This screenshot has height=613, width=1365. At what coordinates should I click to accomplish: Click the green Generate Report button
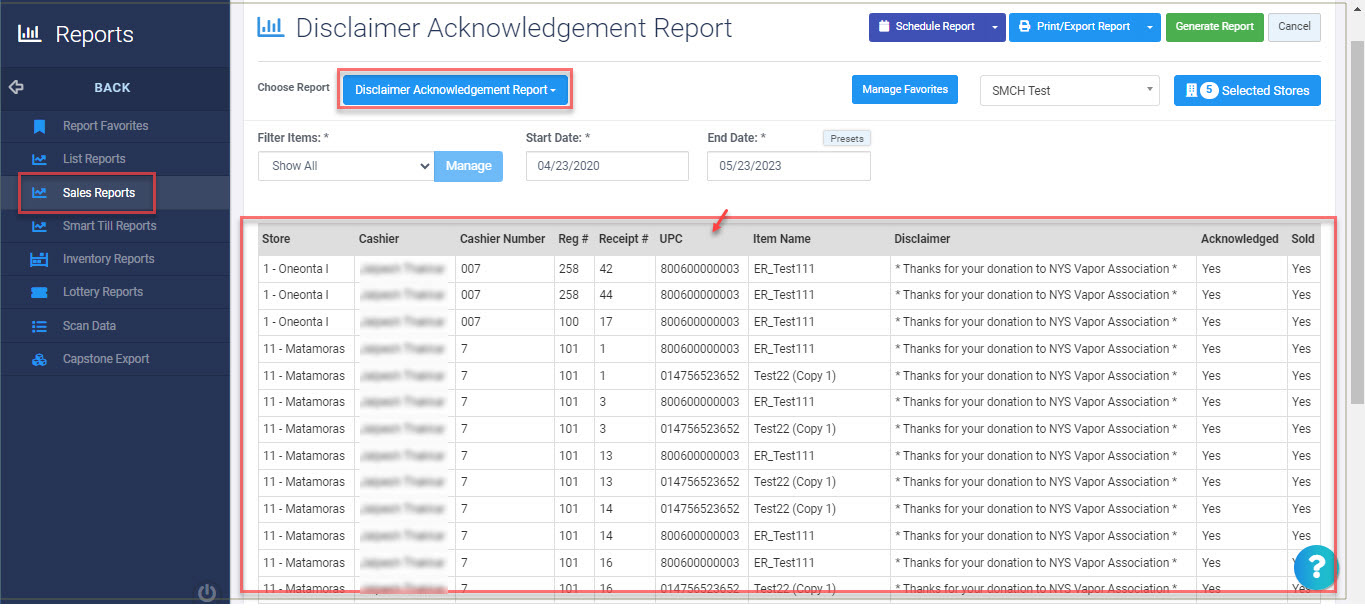[x=1215, y=27]
